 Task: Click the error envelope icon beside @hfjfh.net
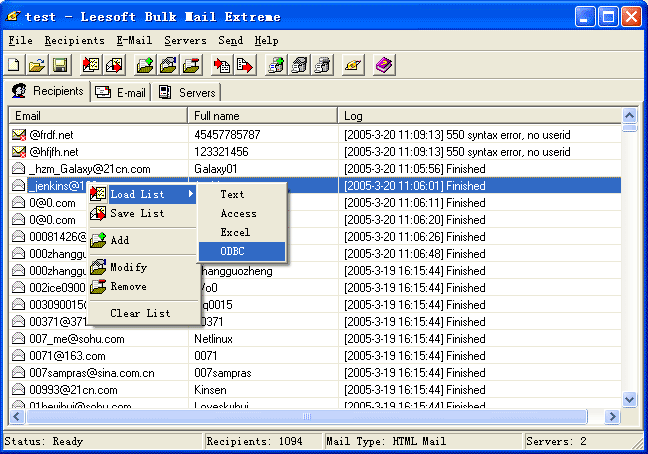(19, 152)
